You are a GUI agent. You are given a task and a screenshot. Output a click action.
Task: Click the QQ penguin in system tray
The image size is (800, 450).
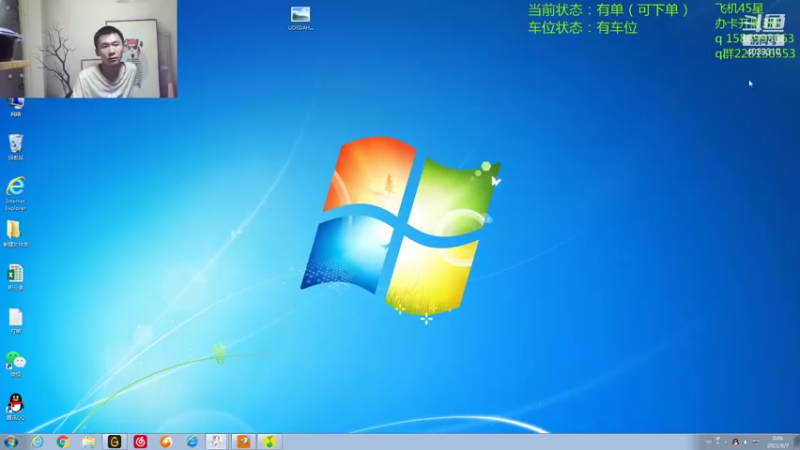click(x=735, y=442)
